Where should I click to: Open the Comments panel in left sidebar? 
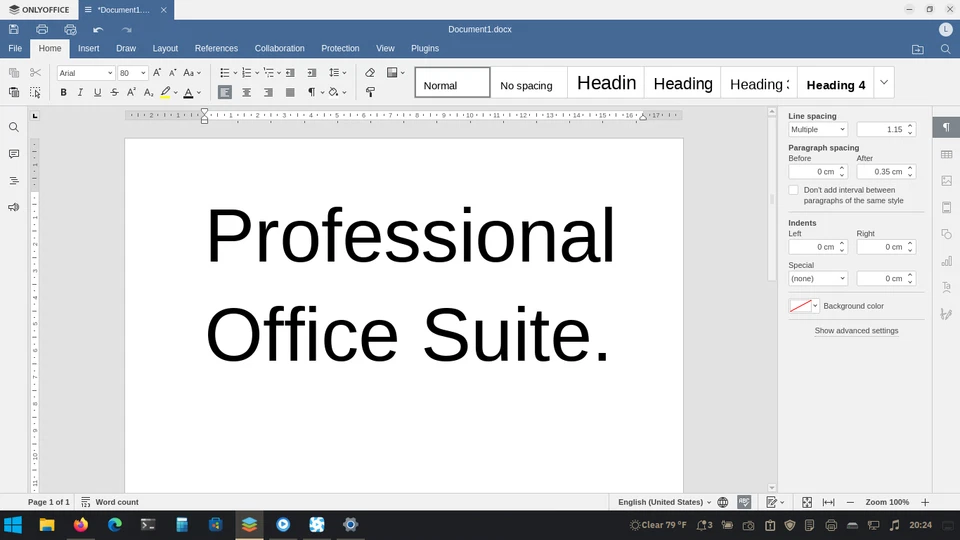click(x=13, y=154)
